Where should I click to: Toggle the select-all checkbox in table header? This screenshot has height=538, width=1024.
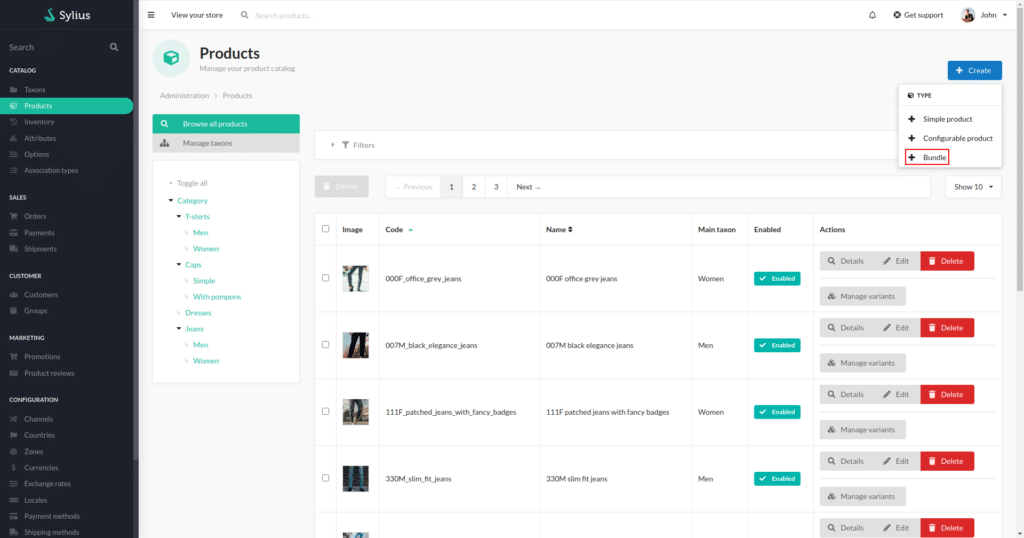(325, 229)
